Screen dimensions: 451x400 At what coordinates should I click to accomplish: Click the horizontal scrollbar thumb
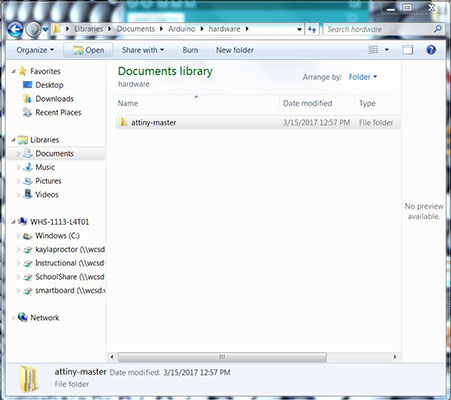222,357
